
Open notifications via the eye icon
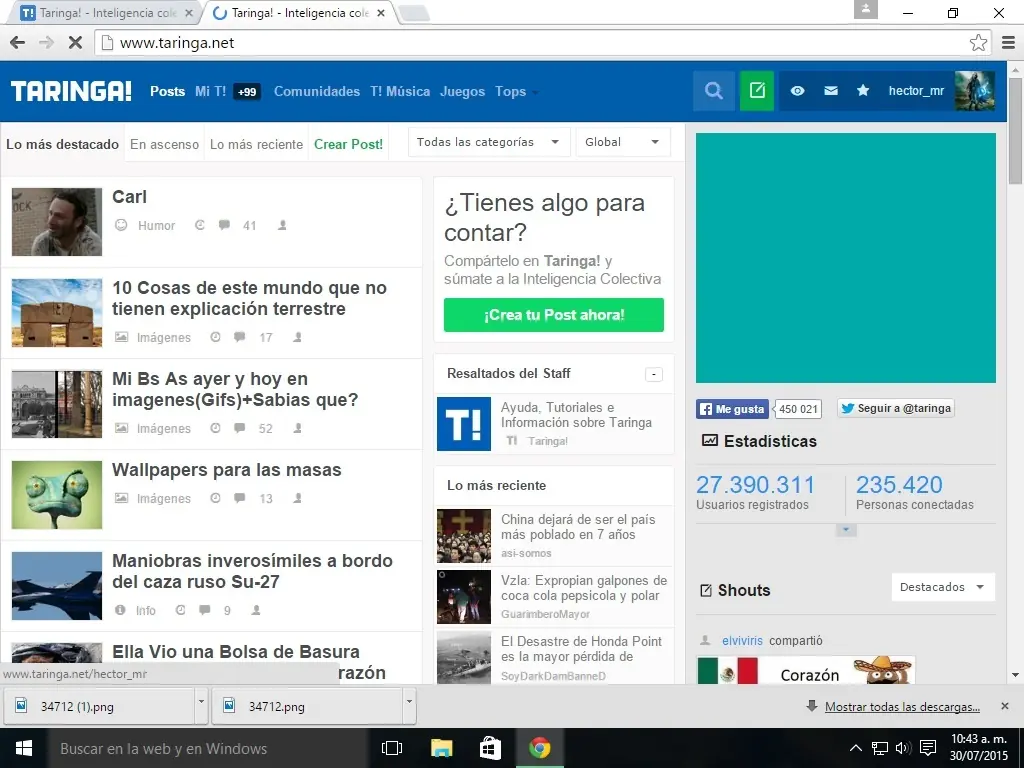pyautogui.click(x=797, y=91)
